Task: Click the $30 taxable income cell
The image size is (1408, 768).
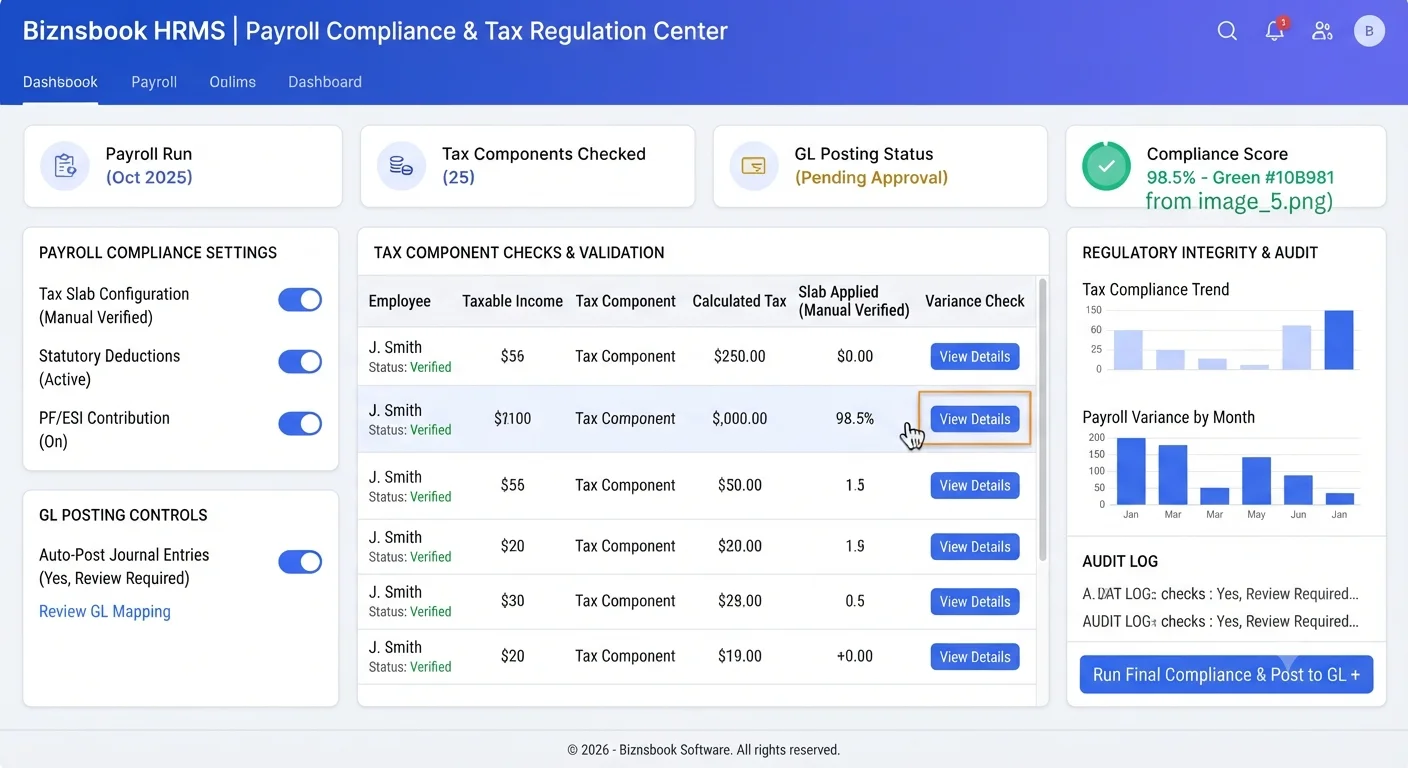Action: point(512,601)
